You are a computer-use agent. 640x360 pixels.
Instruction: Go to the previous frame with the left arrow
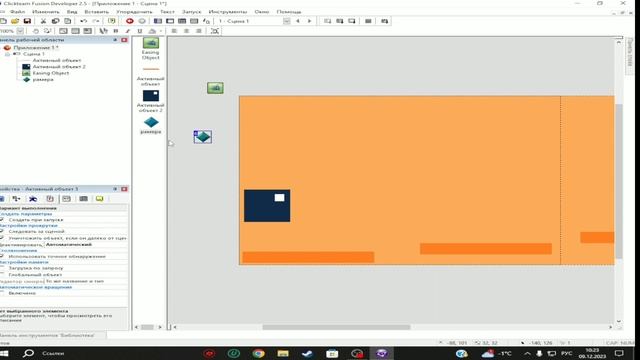tap(298, 21)
